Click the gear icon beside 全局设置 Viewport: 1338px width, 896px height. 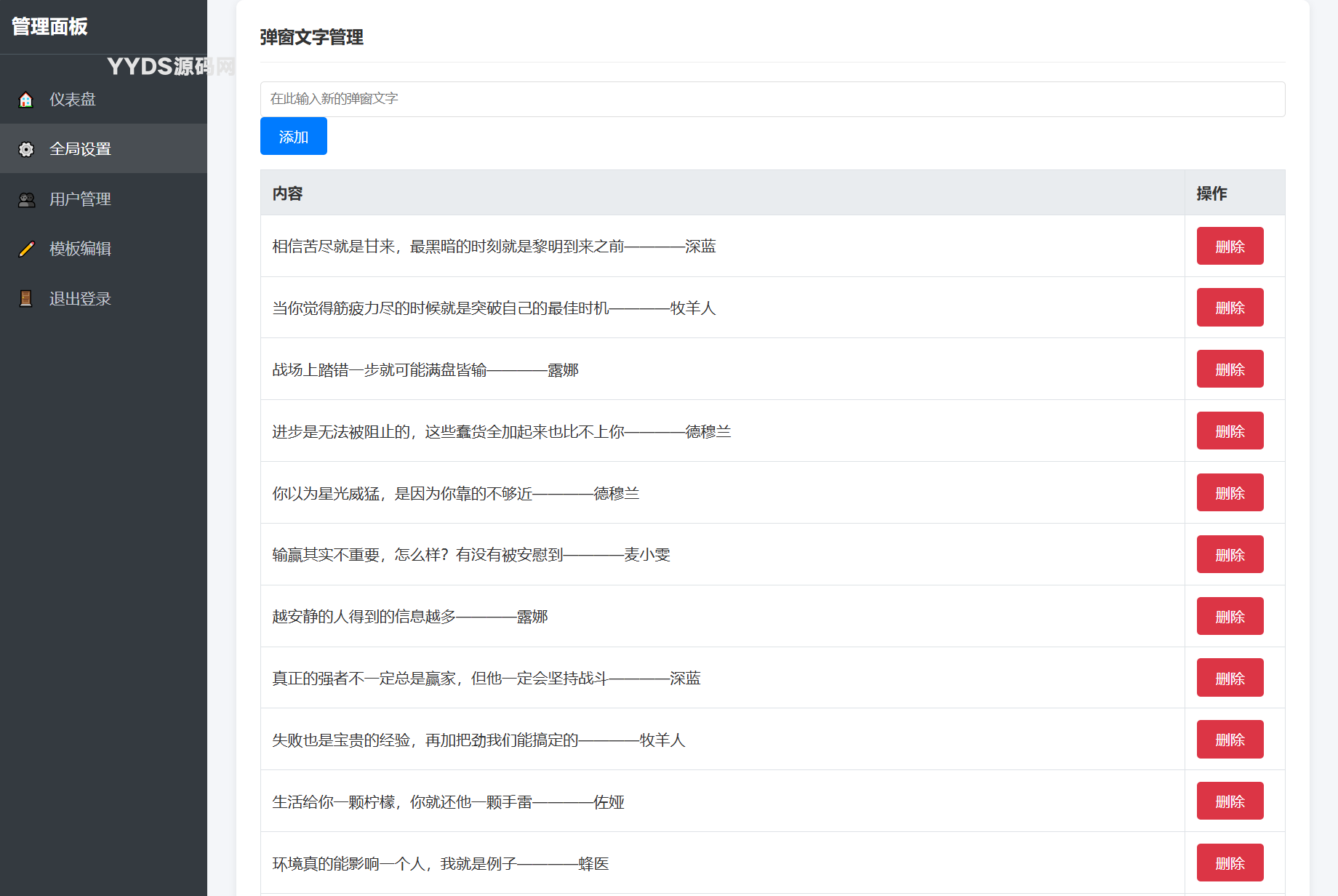click(26, 149)
